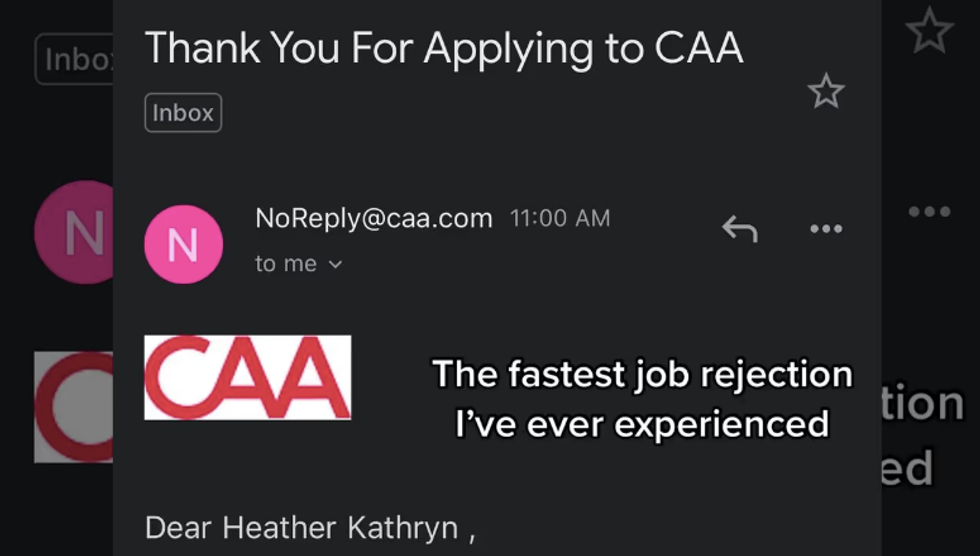Select the email subject title text
Image resolution: width=980 pixels, height=556 pixels.
click(444, 48)
